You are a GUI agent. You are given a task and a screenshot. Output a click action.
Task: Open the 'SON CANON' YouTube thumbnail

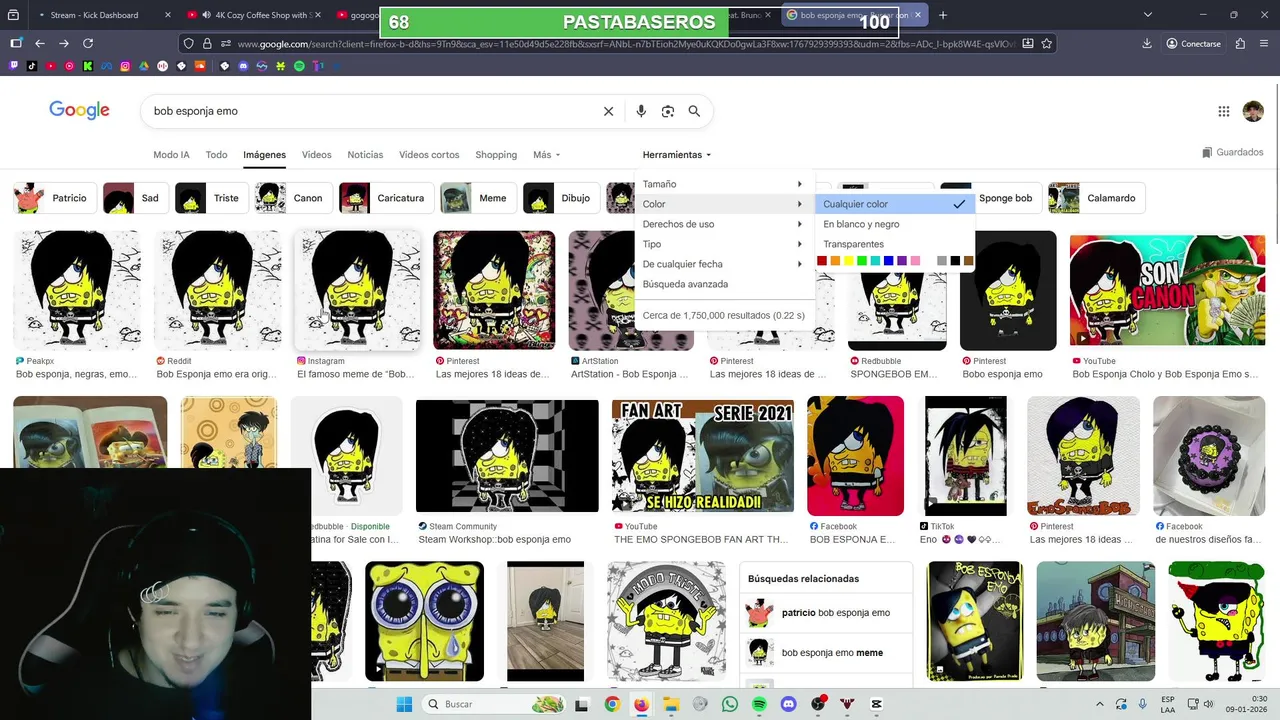pos(1167,291)
